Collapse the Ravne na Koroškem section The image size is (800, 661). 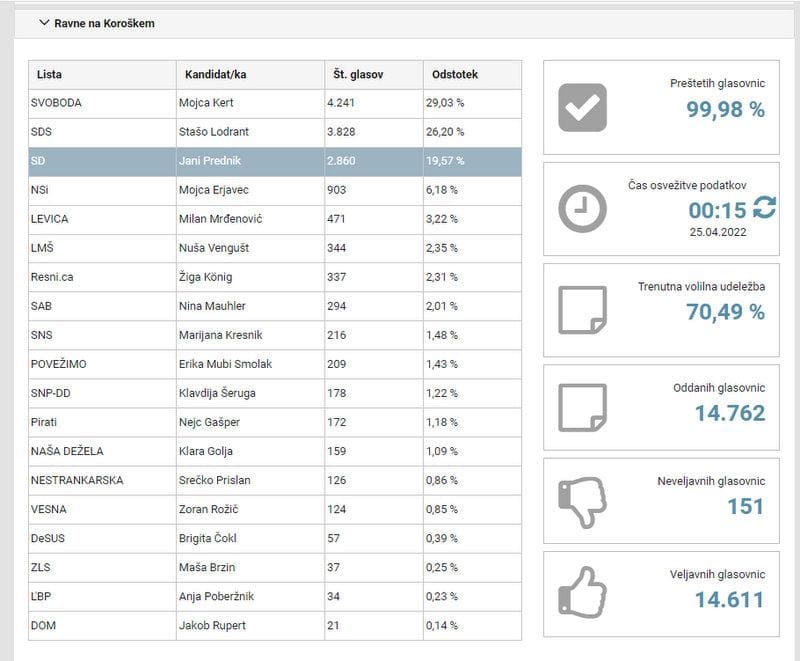point(44,23)
